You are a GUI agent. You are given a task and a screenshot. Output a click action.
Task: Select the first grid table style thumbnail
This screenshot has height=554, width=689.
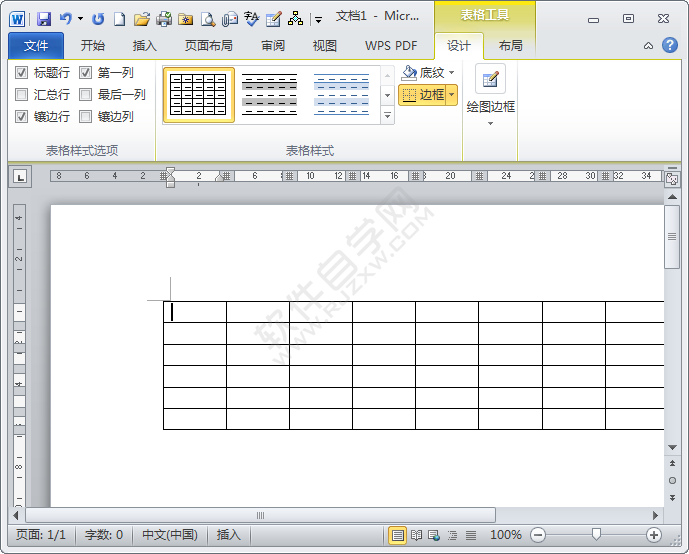(x=198, y=95)
